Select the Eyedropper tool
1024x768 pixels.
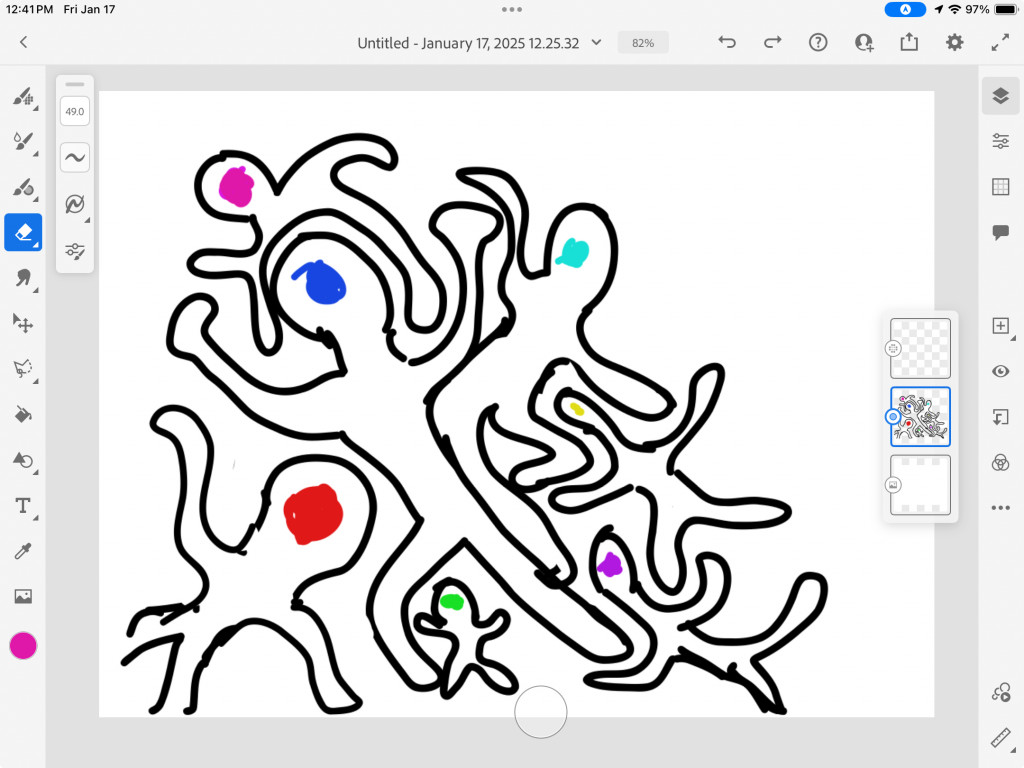click(x=22, y=551)
